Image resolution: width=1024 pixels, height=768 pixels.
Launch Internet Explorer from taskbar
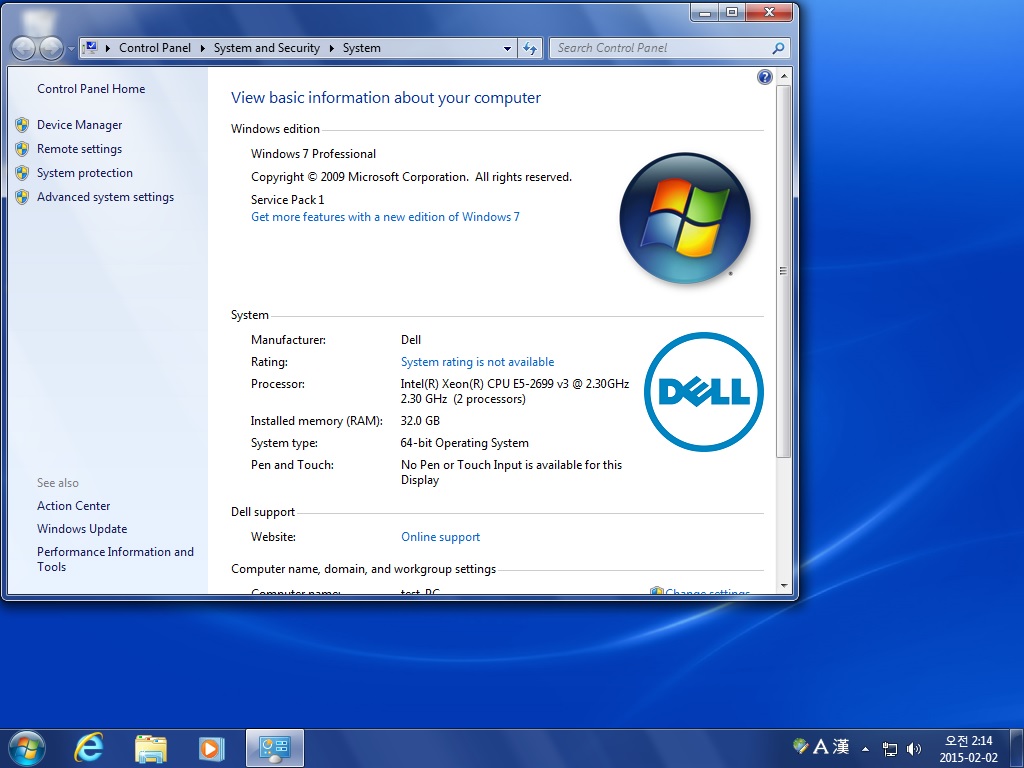point(89,748)
